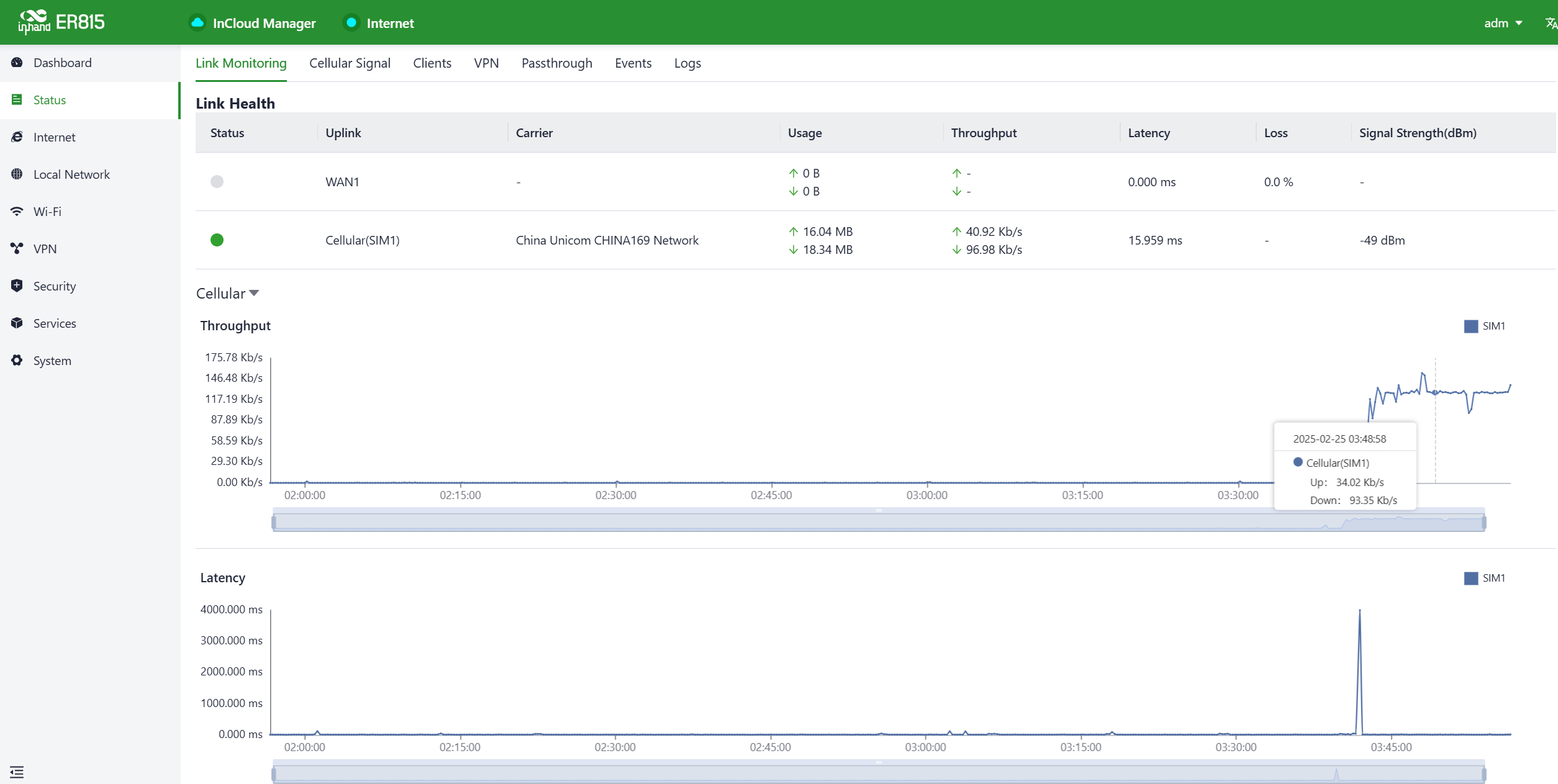Click the Wi-Fi signal icon in sidebar

17,212
